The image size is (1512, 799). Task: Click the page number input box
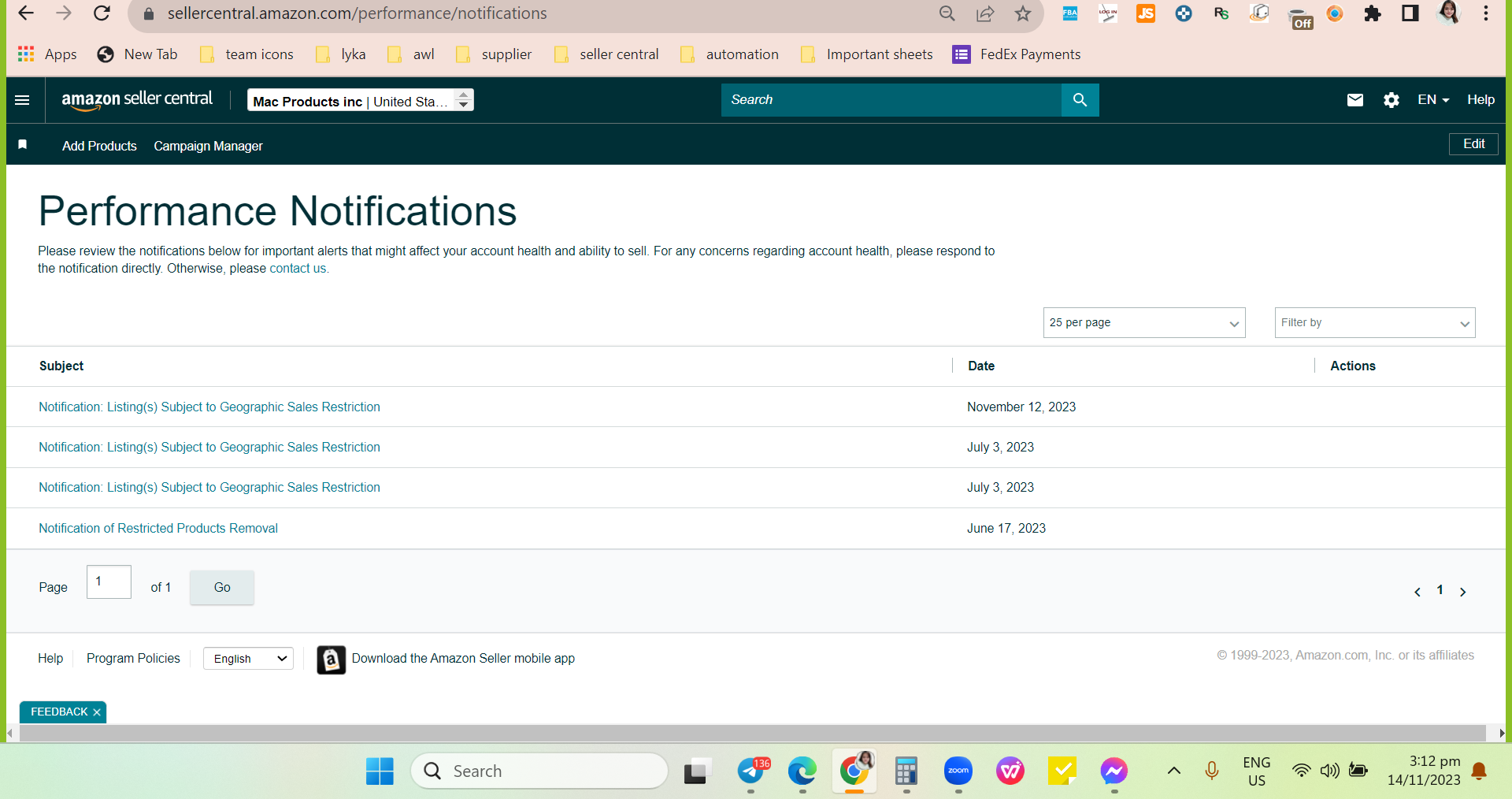(109, 582)
